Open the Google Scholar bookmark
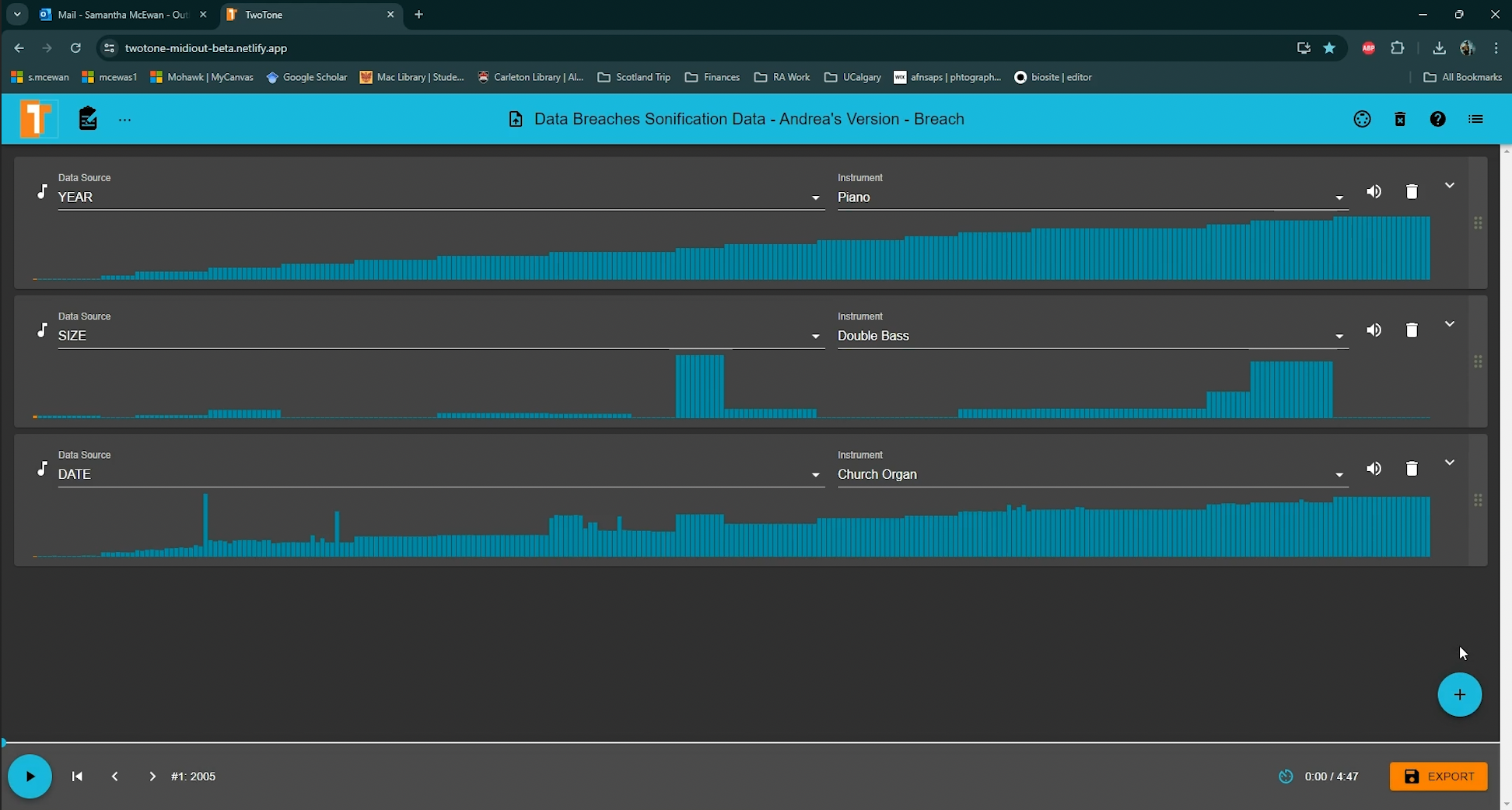 [x=306, y=77]
